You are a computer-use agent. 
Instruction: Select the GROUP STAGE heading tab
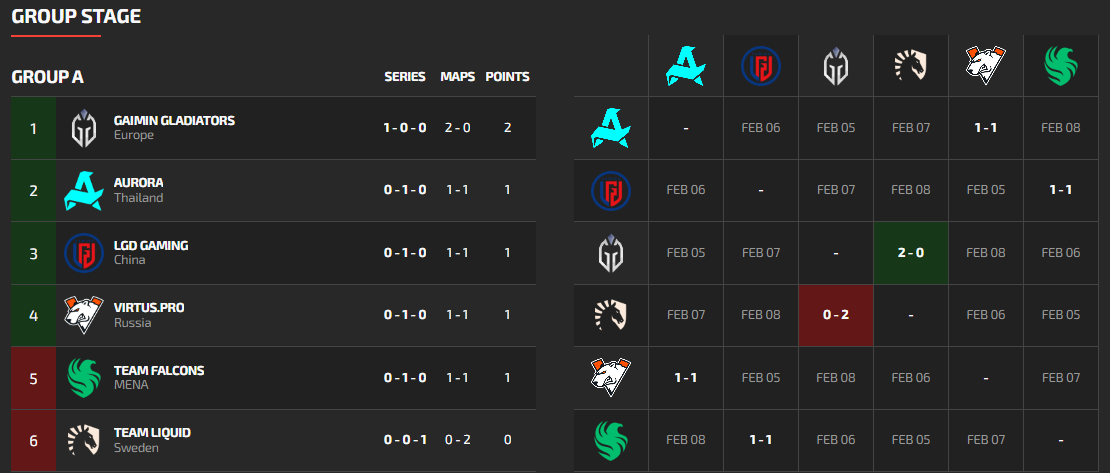(76, 16)
